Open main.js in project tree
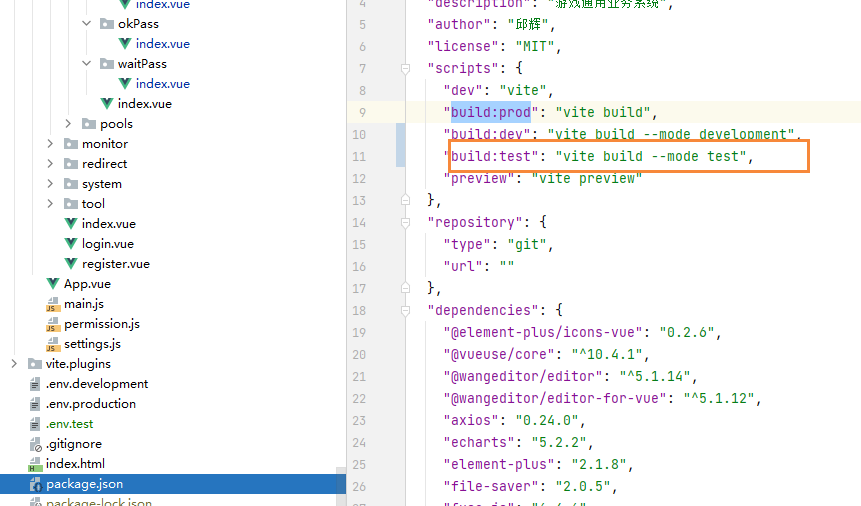The width and height of the screenshot is (861, 506). [x=83, y=304]
